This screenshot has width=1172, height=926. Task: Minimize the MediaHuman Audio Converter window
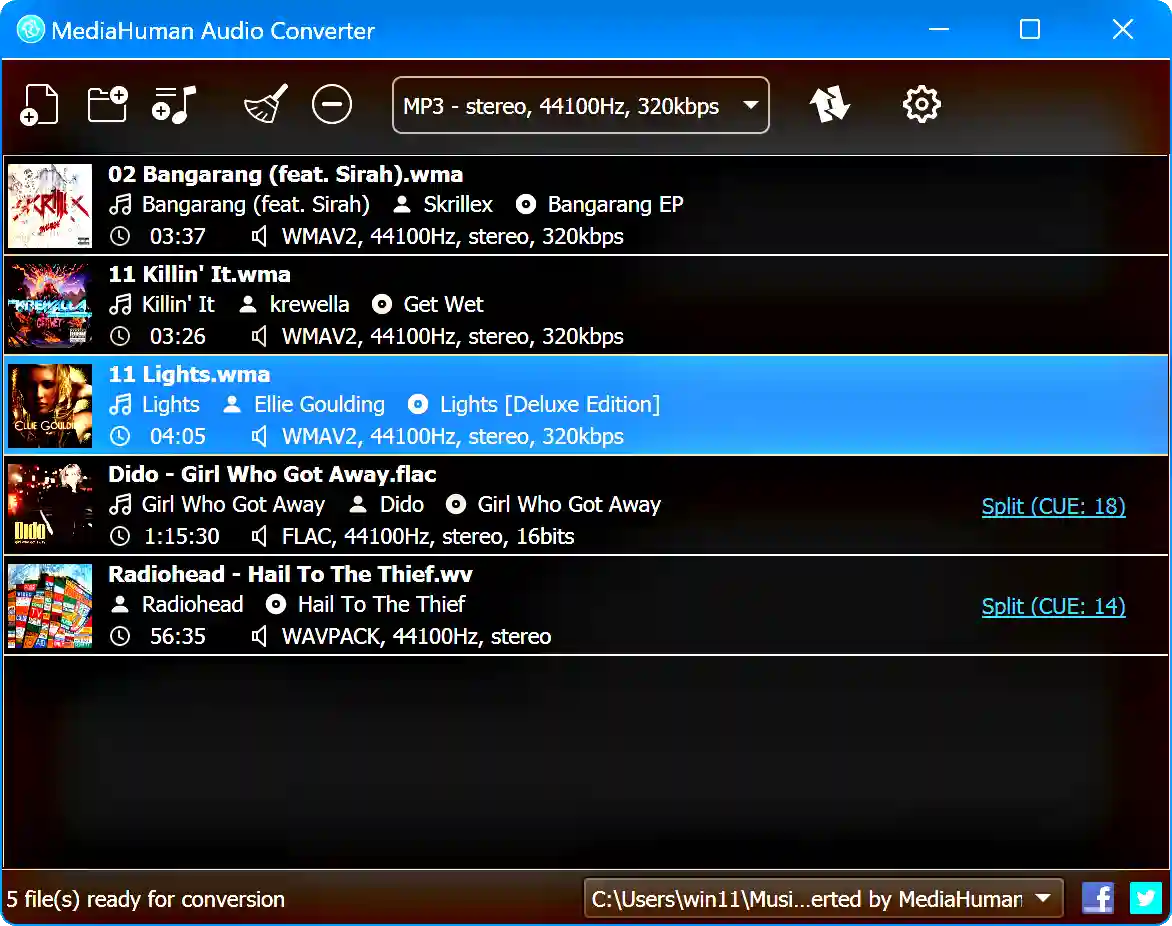tap(939, 30)
